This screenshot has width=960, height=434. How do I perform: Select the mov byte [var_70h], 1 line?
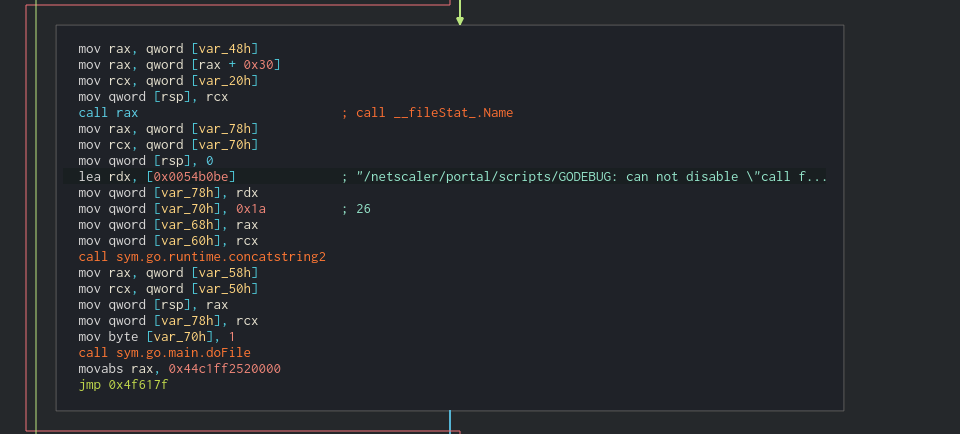(157, 337)
